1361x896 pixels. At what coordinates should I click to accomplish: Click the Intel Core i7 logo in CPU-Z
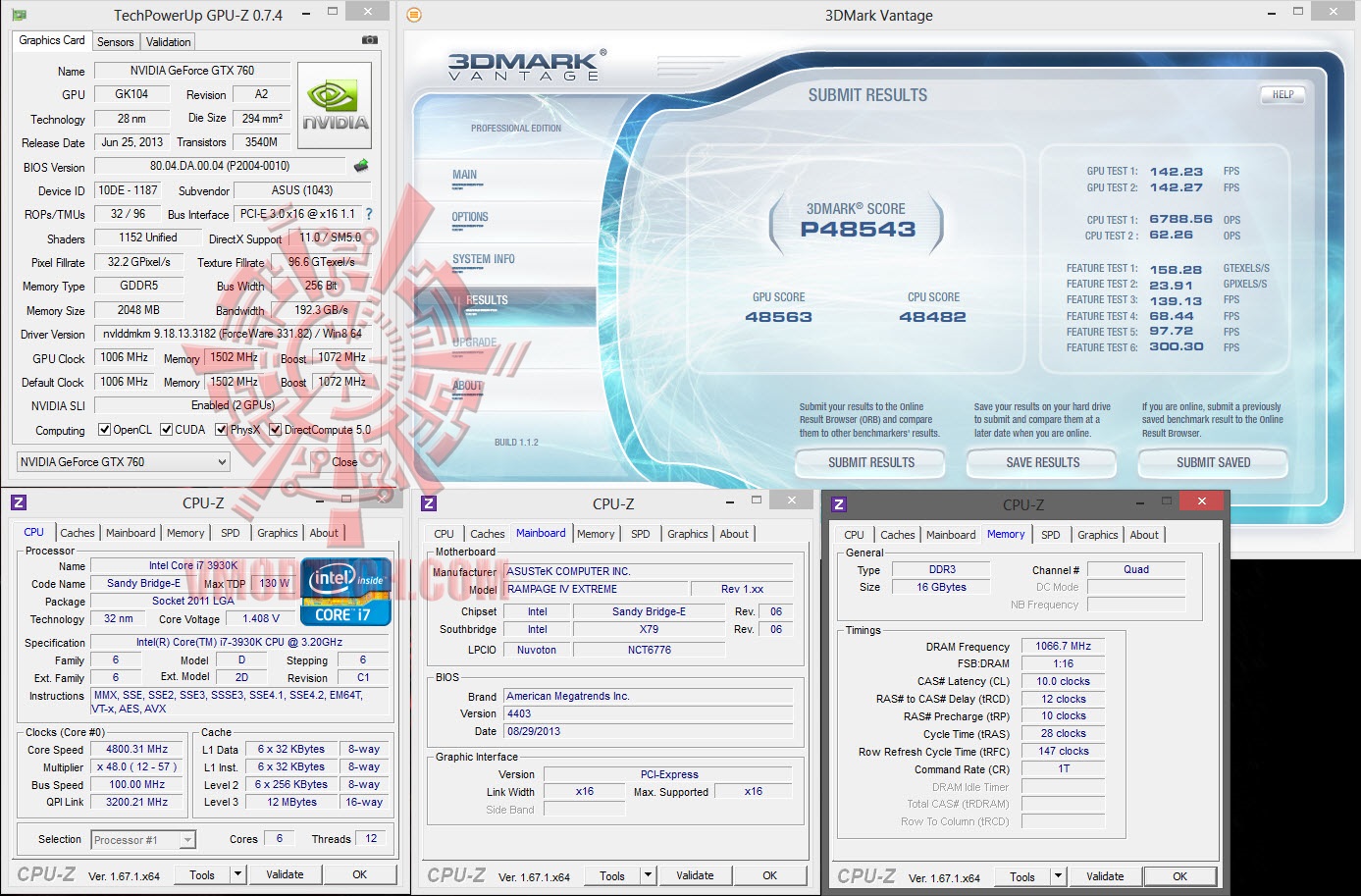click(346, 592)
